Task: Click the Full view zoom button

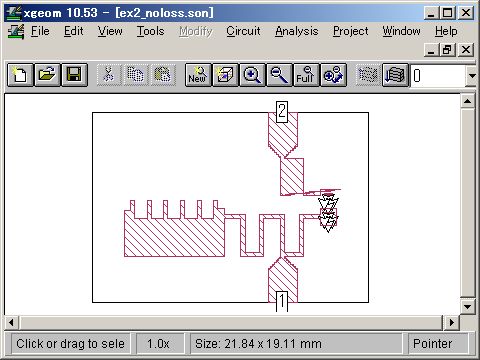Action: (306, 75)
